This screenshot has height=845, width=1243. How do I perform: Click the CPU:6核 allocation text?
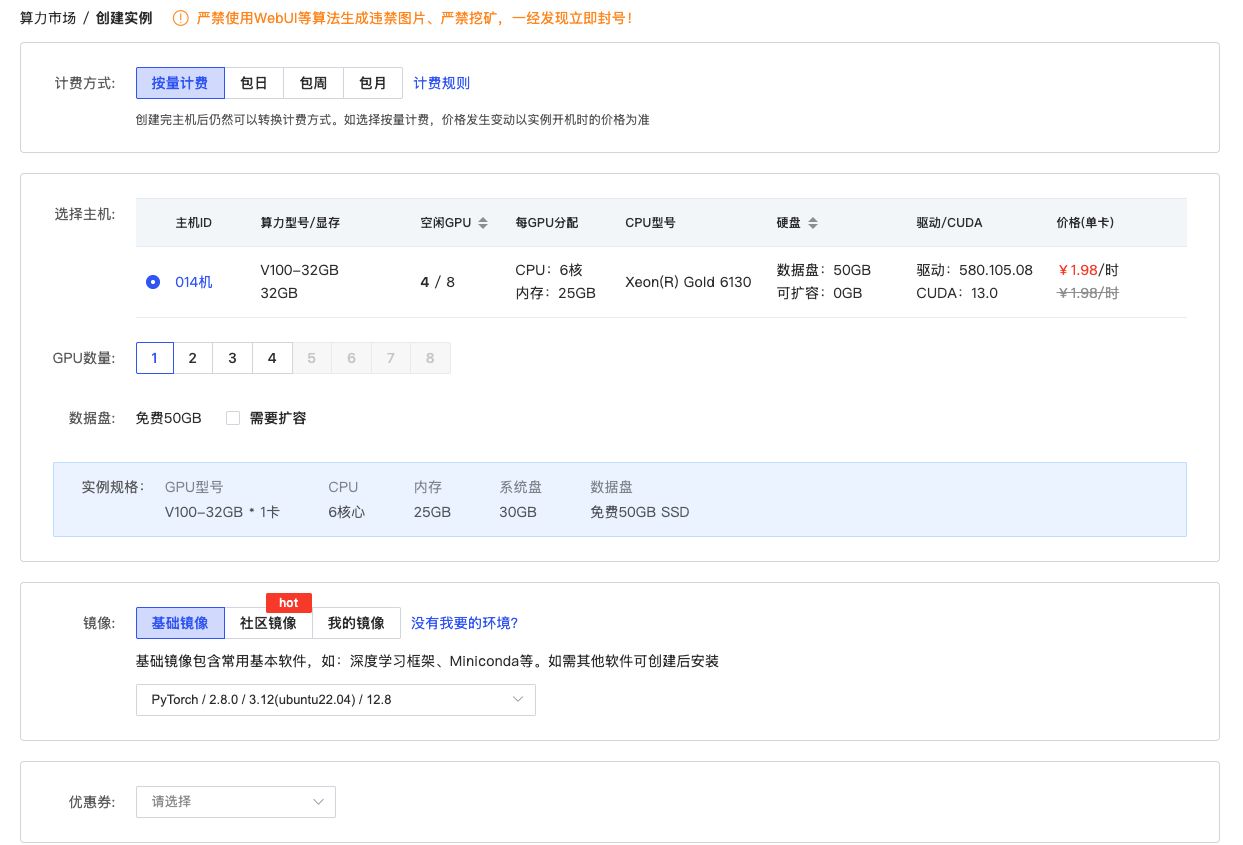coord(549,270)
